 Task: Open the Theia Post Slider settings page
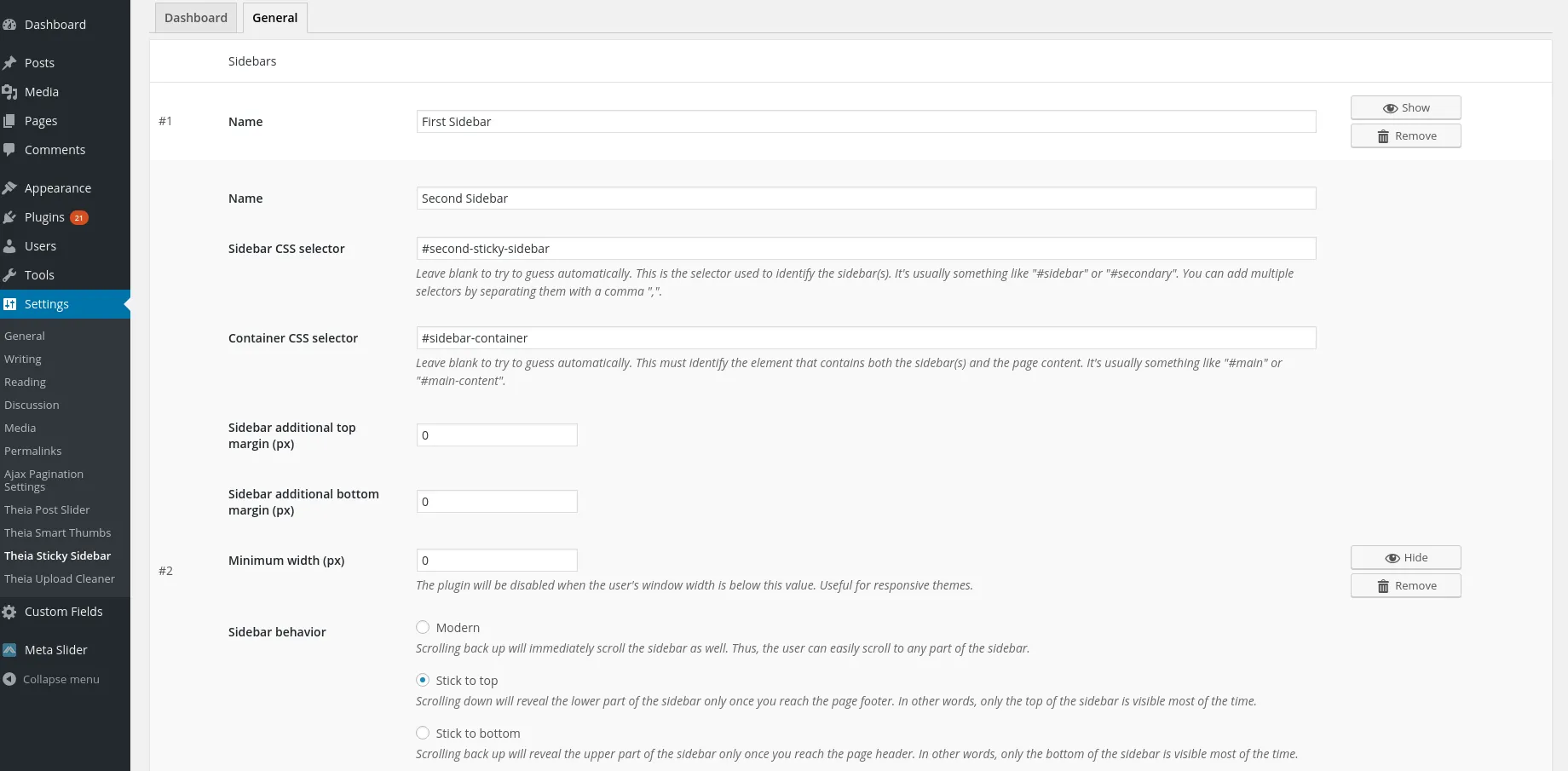pos(47,510)
